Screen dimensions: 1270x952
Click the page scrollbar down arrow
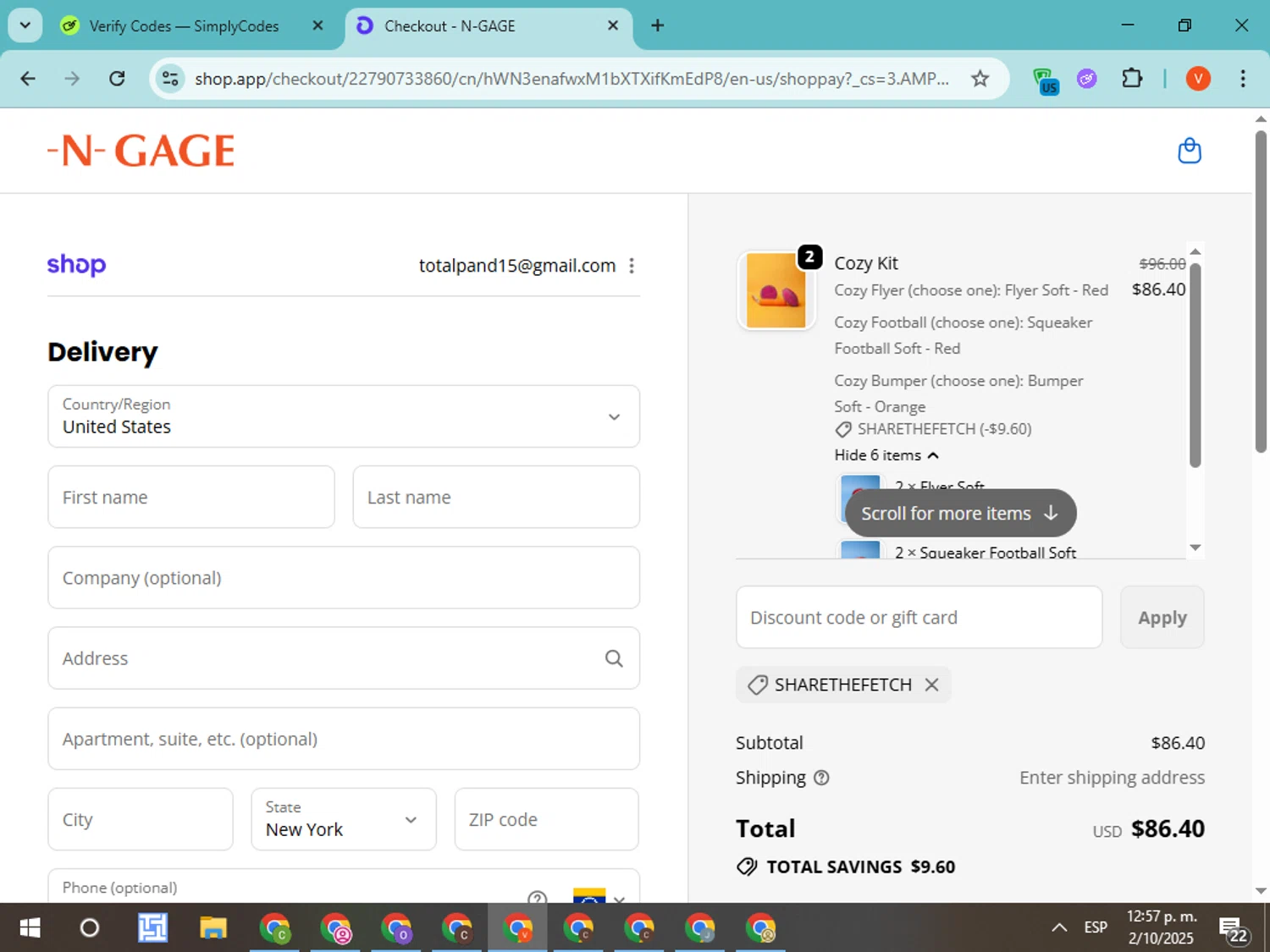point(1261,891)
